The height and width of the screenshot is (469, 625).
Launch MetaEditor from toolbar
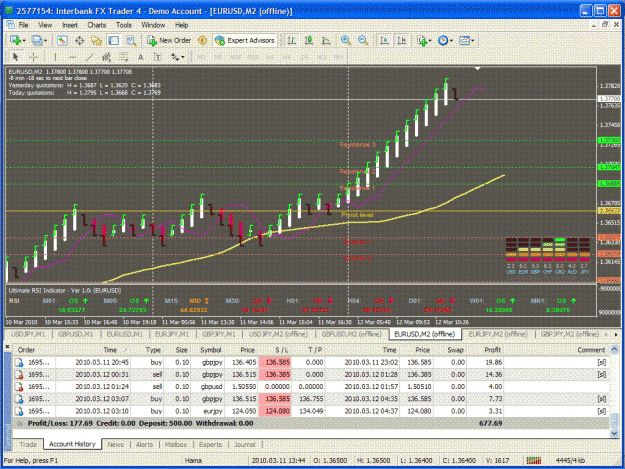202,40
